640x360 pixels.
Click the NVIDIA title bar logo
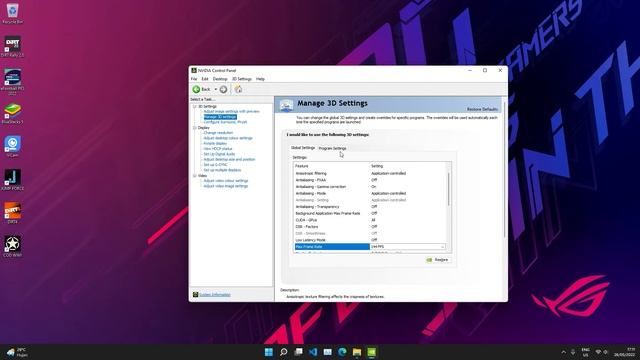click(x=194, y=70)
